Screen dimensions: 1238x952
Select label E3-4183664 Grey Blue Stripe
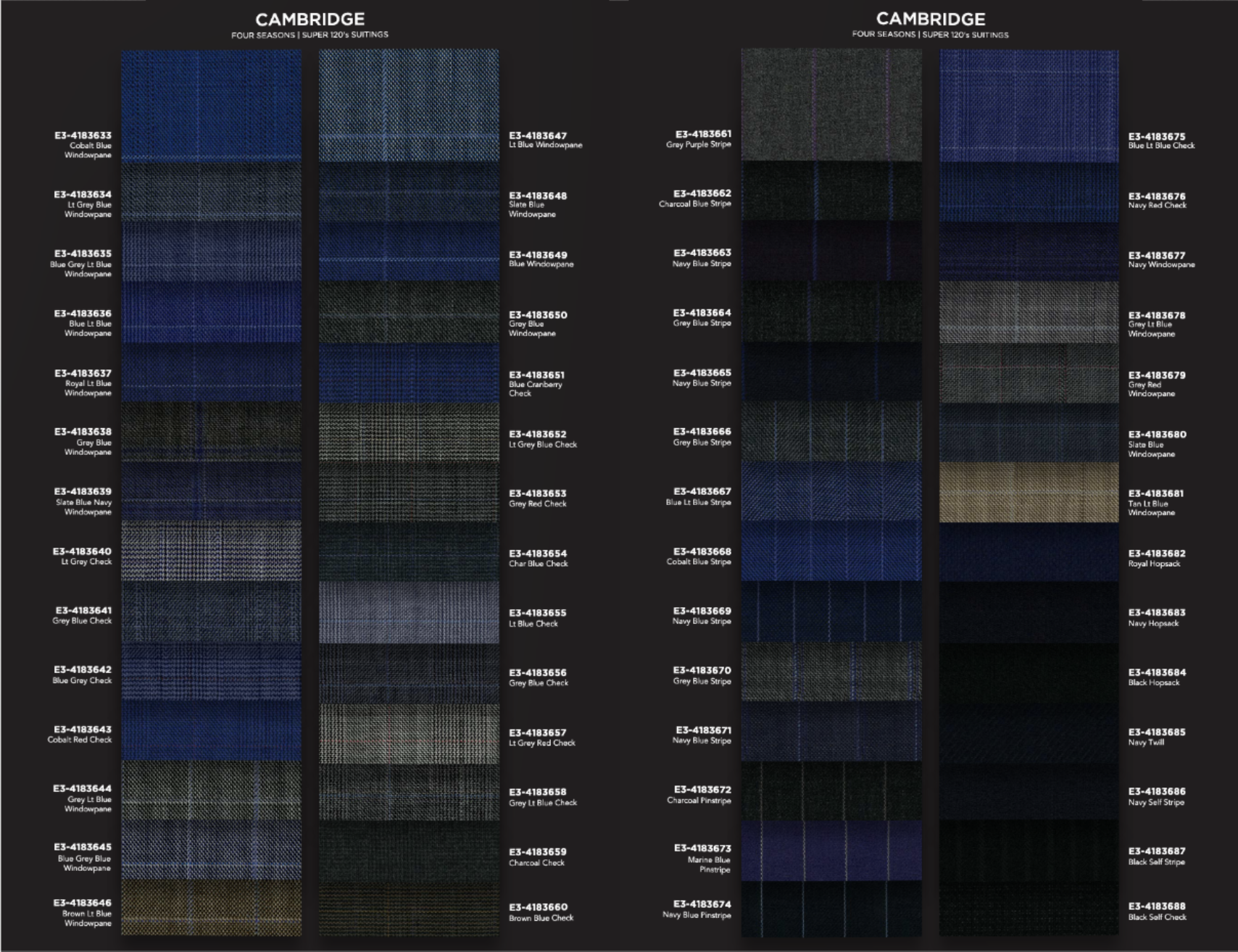[702, 317]
